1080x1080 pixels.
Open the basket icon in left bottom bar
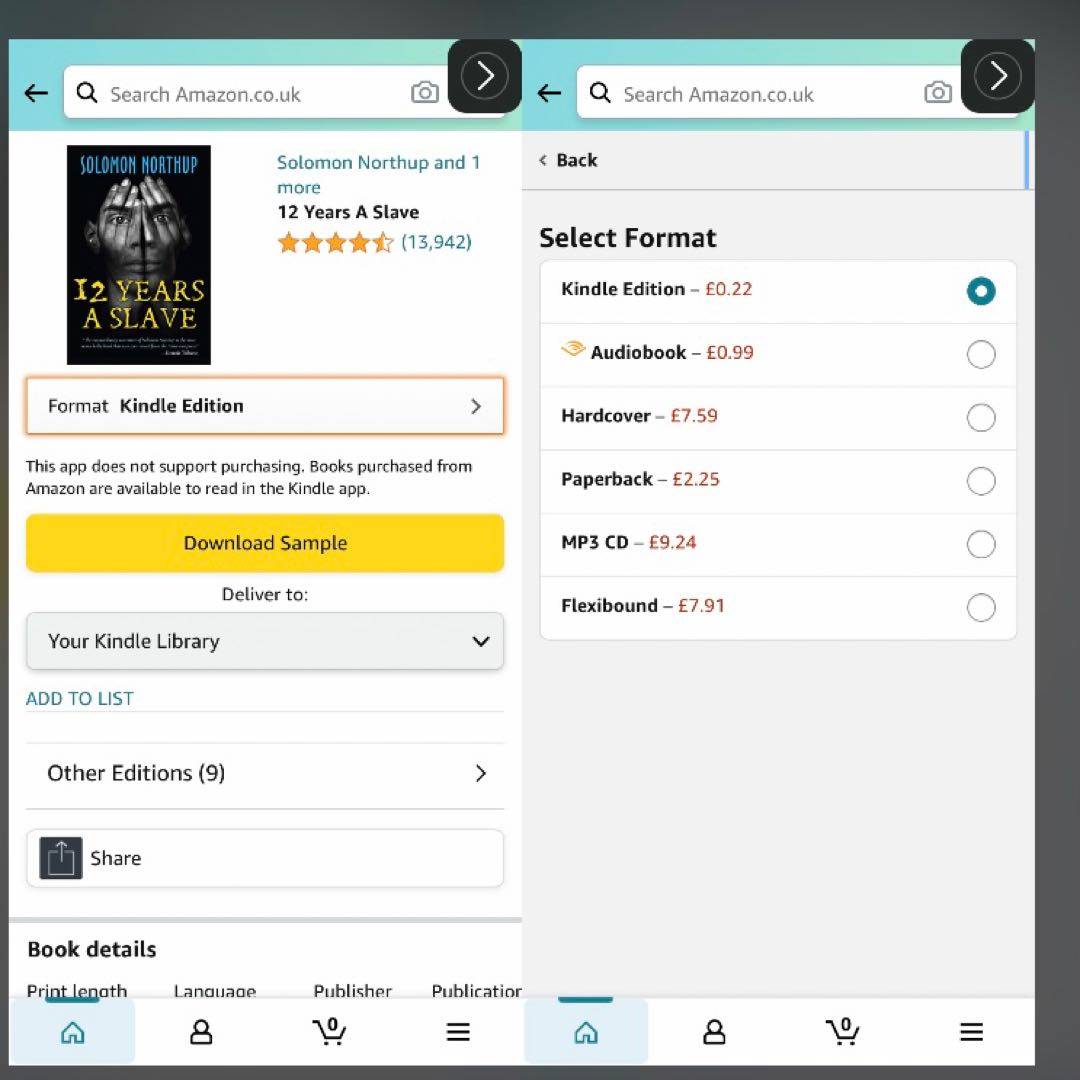click(329, 1032)
